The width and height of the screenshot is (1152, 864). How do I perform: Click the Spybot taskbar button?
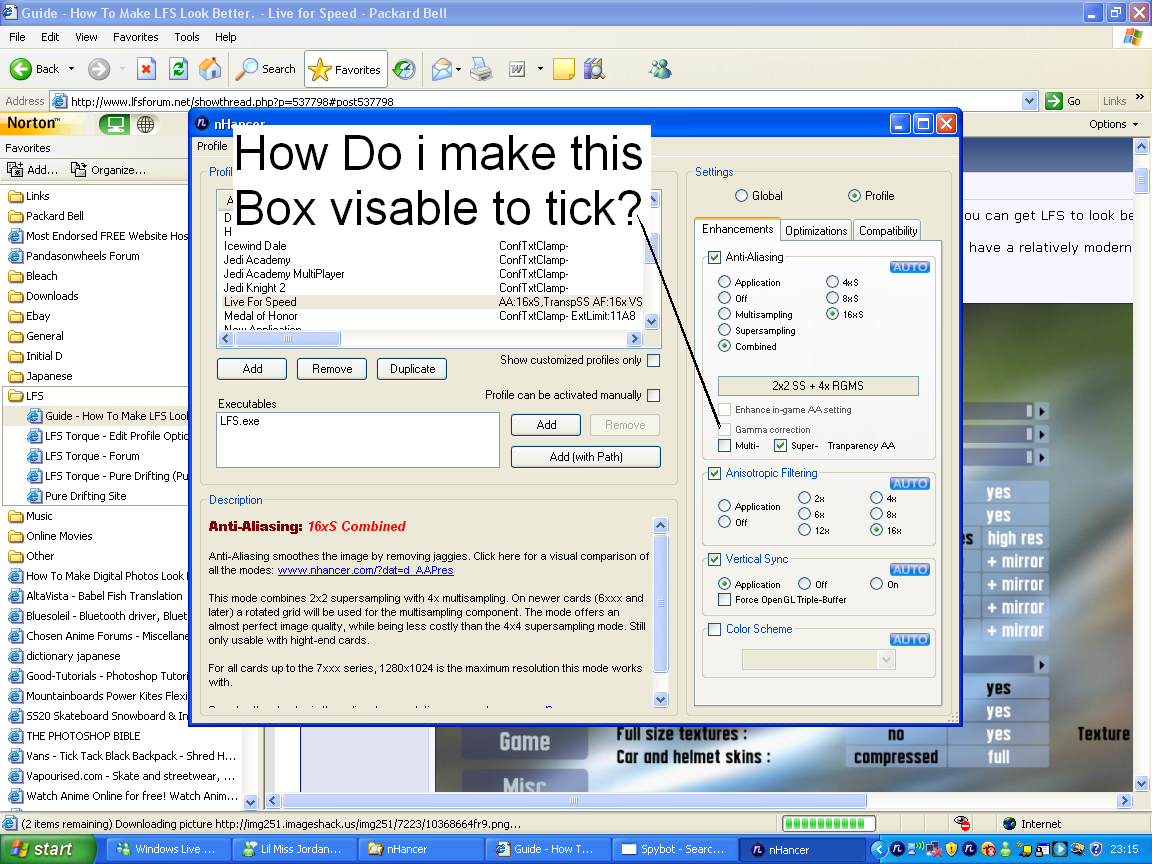(x=674, y=849)
